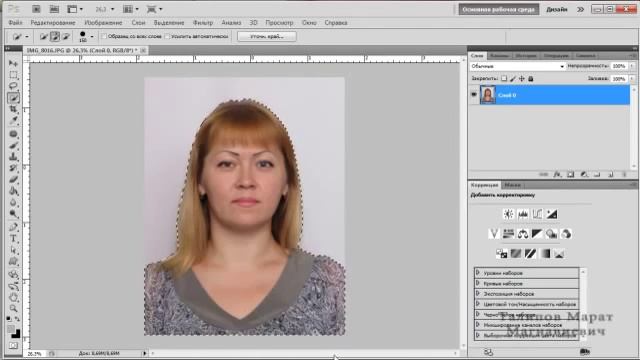Open the Выделение menu
This screenshot has width=640, height=360.
pyautogui.click(x=169, y=23)
